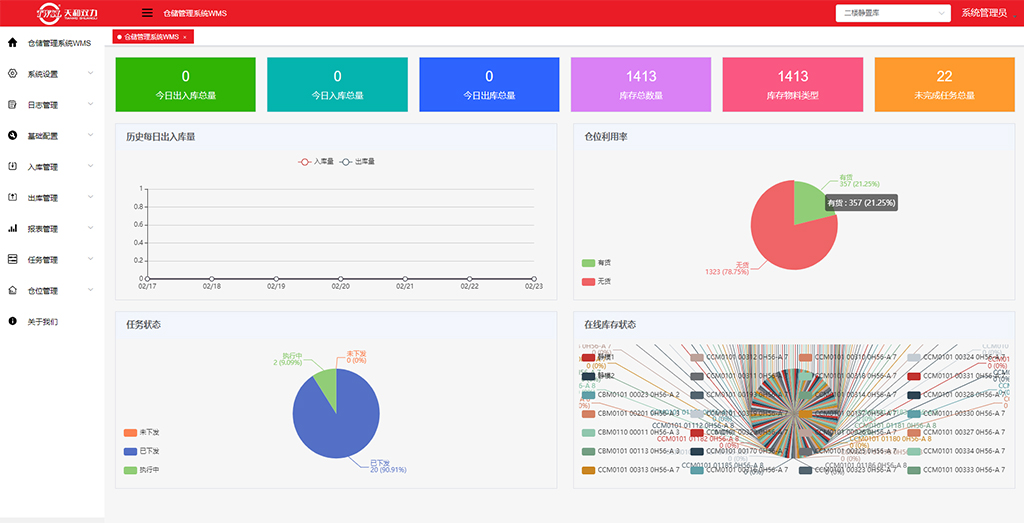Click the 入库管理 sidebar icon
This screenshot has width=1024, height=523.
(13, 167)
